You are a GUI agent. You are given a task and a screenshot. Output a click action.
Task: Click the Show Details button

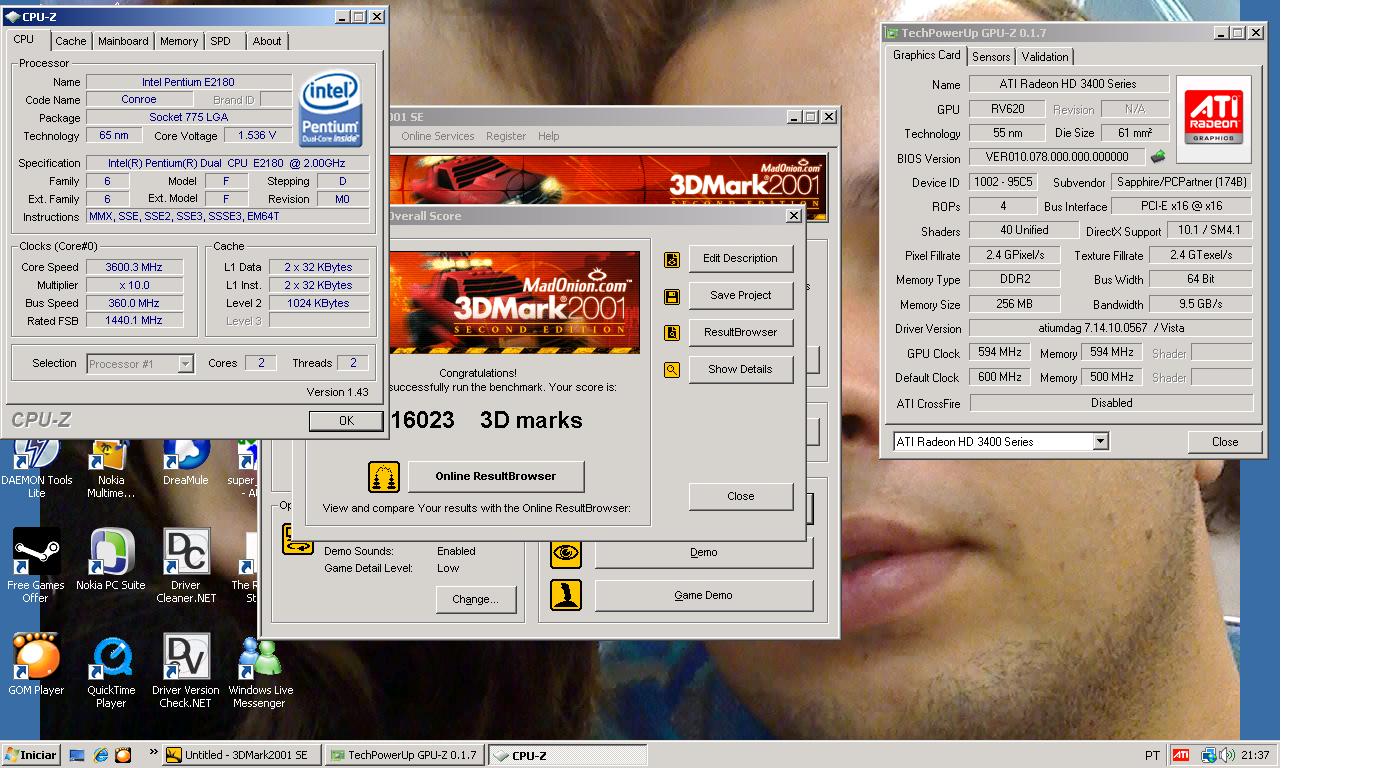click(740, 370)
